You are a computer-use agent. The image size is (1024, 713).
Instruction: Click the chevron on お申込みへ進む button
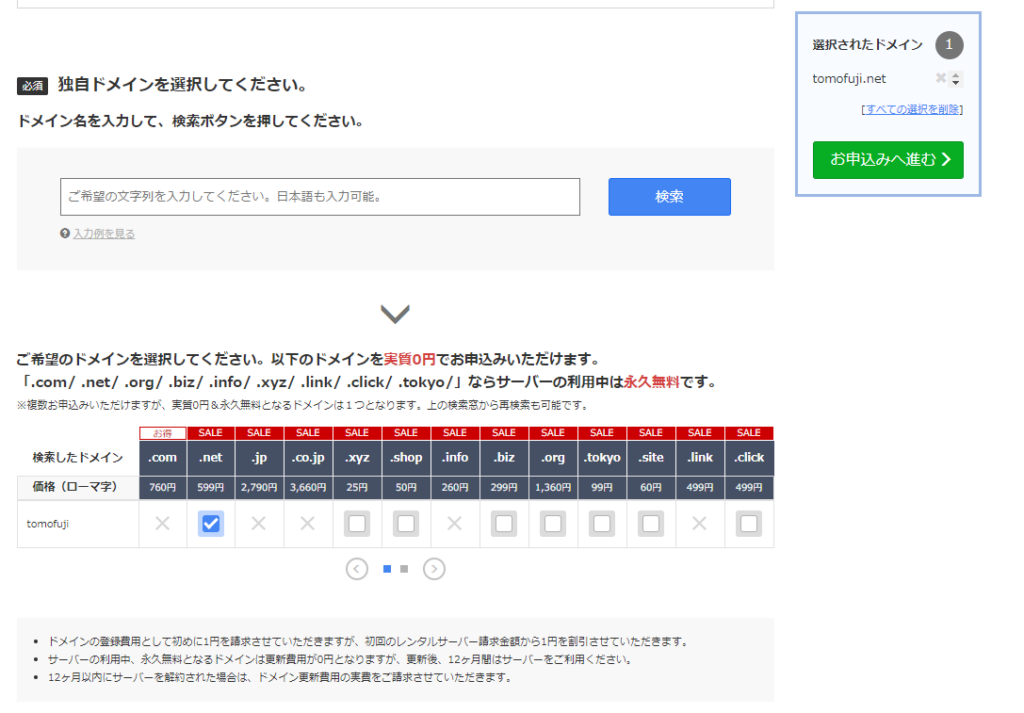[946, 159]
